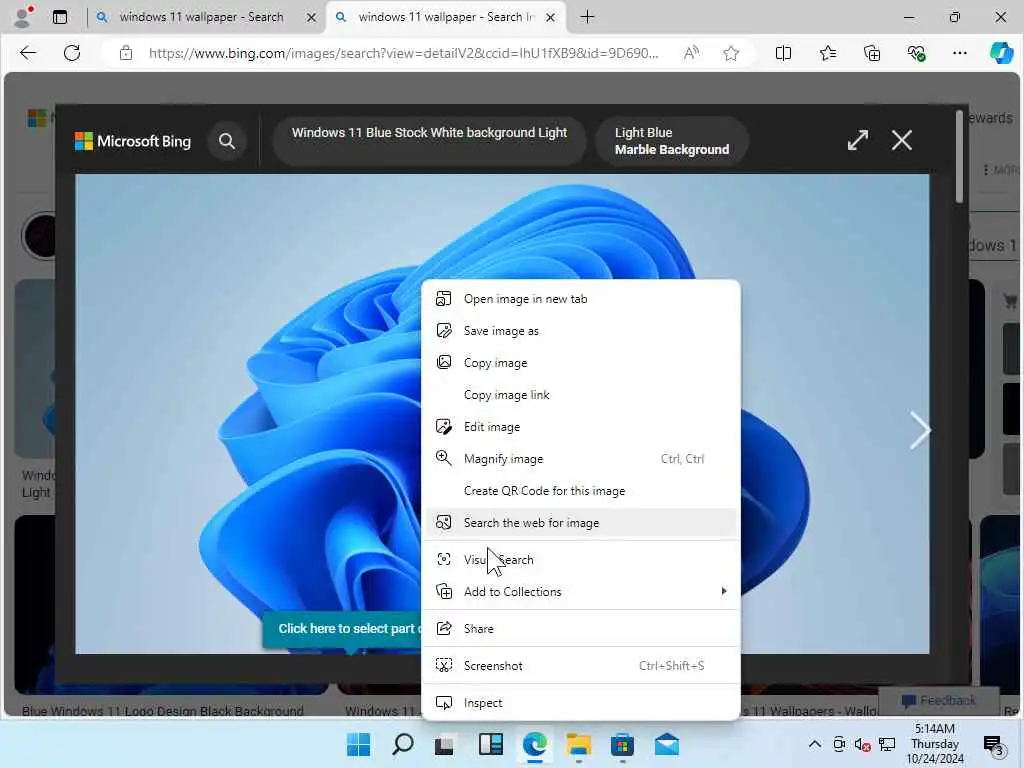Open a new browser tab
This screenshot has width=1024, height=768.
pyautogui.click(x=587, y=17)
